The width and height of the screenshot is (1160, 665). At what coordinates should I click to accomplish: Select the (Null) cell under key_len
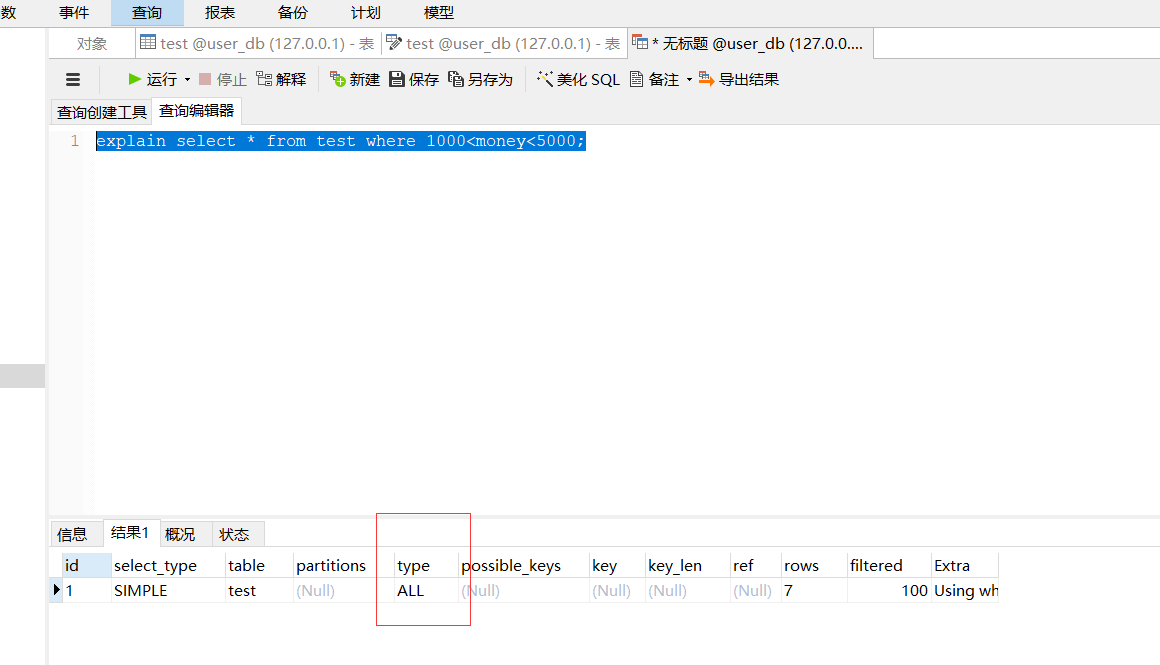tap(687, 590)
